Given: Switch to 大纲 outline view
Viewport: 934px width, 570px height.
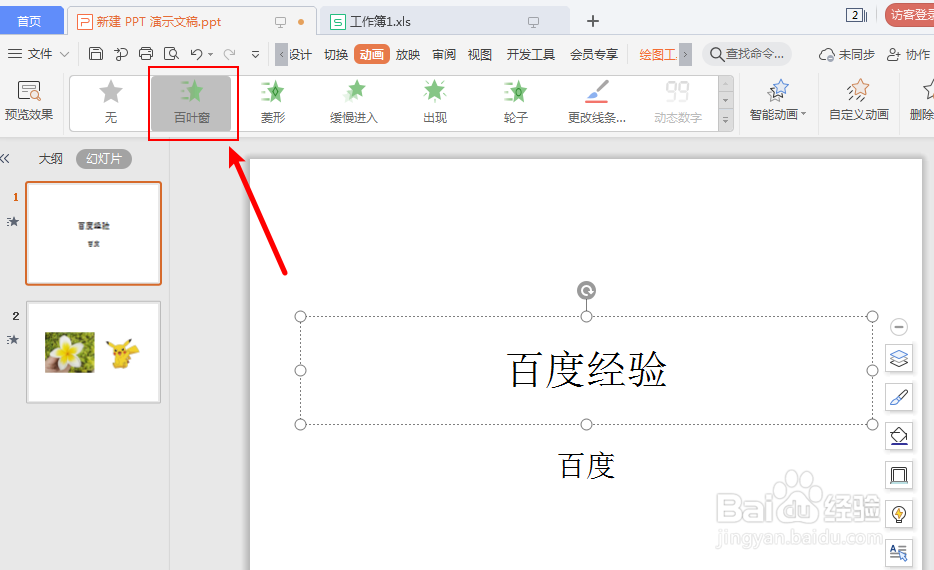Looking at the screenshot, I should [x=51, y=158].
